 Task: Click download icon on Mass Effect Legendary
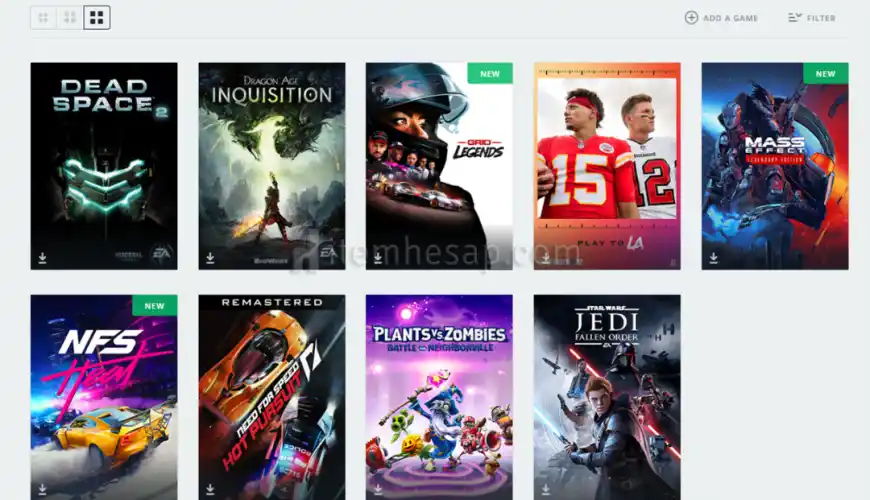coord(714,258)
